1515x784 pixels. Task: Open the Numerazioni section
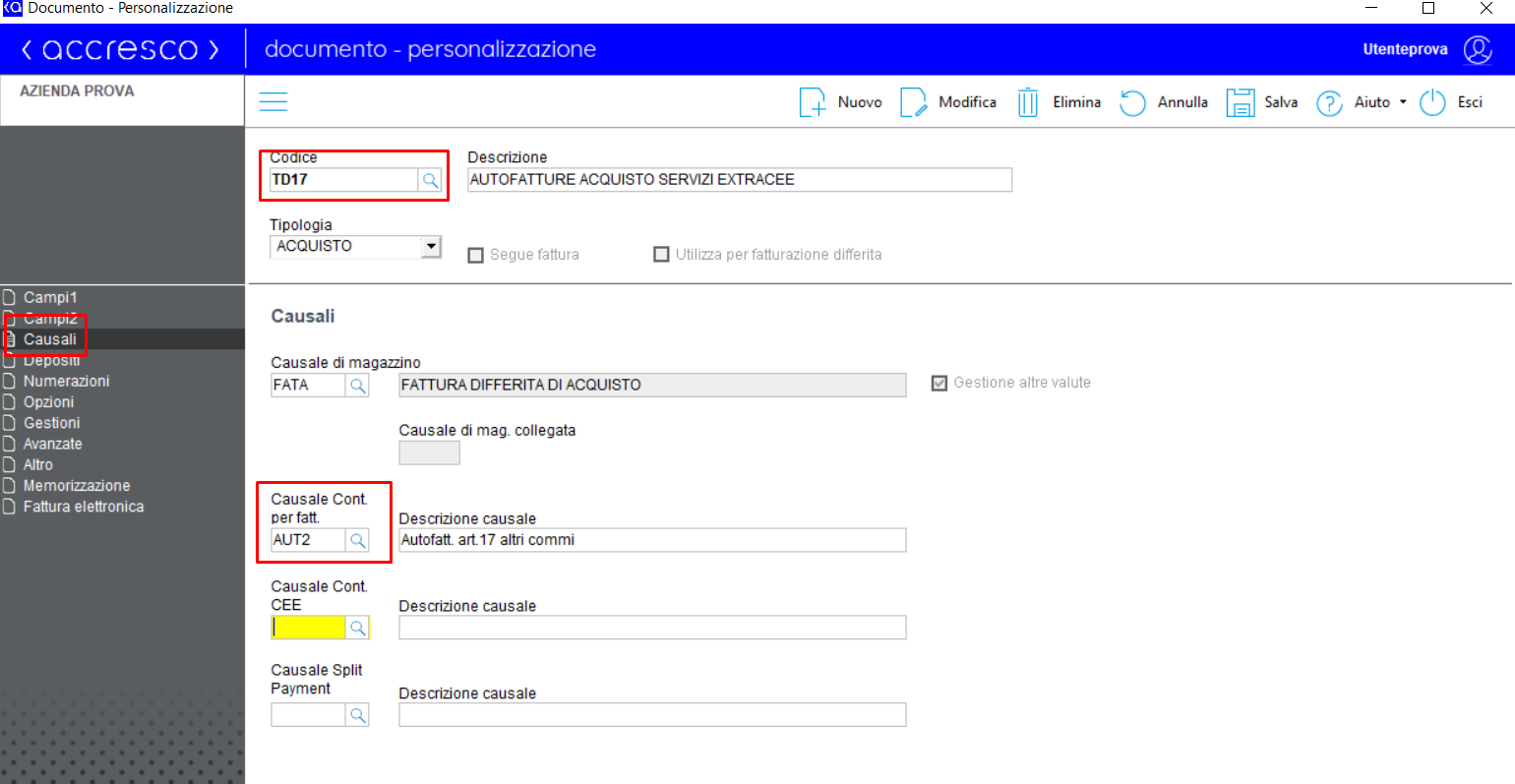(x=66, y=381)
